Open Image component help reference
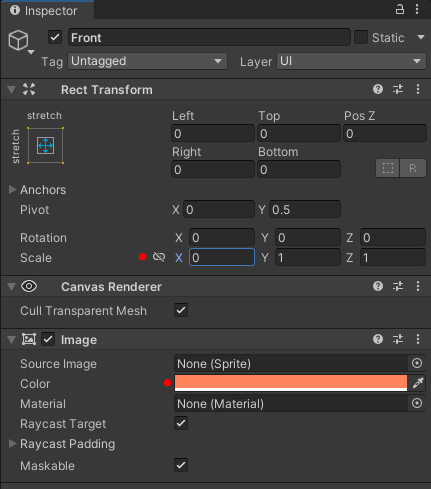The height and width of the screenshot is (489, 431). [378, 339]
